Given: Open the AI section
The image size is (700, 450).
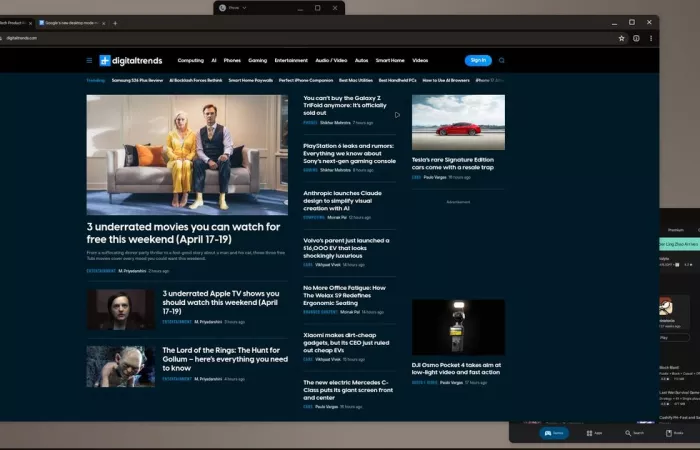Looking at the screenshot, I should point(214,60).
